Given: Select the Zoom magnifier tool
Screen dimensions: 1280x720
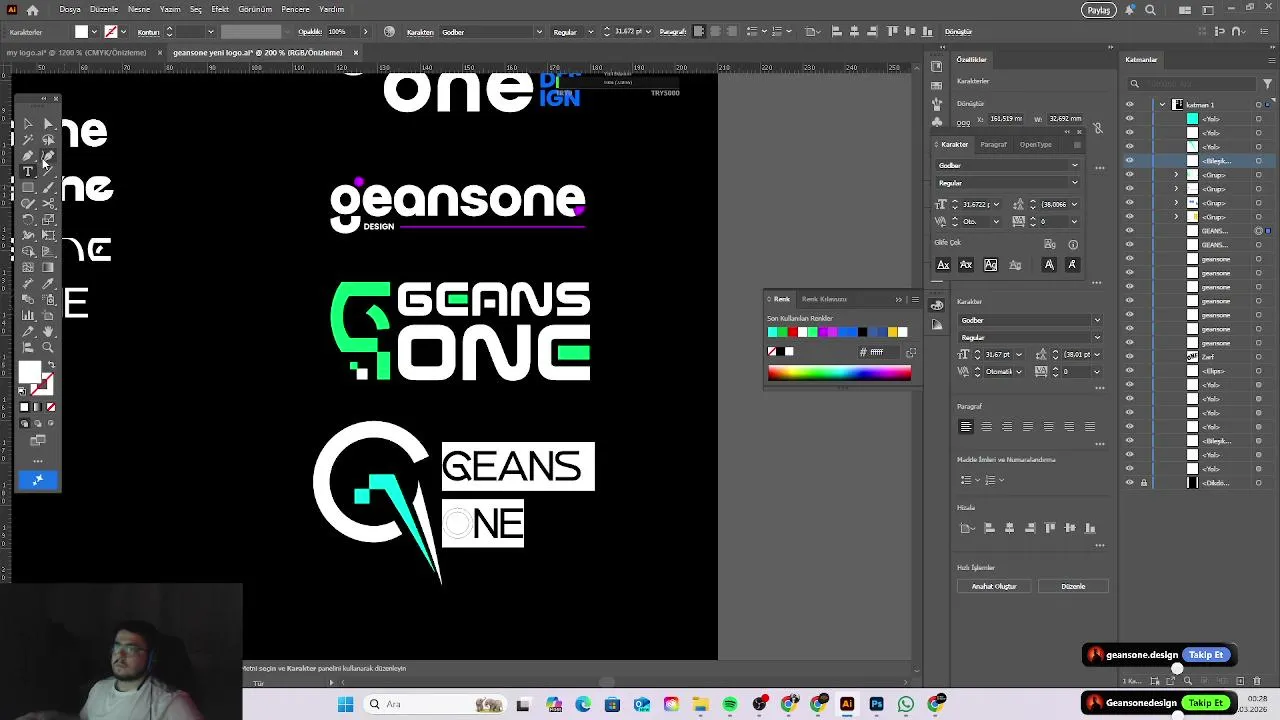Looking at the screenshot, I should 49,347.
